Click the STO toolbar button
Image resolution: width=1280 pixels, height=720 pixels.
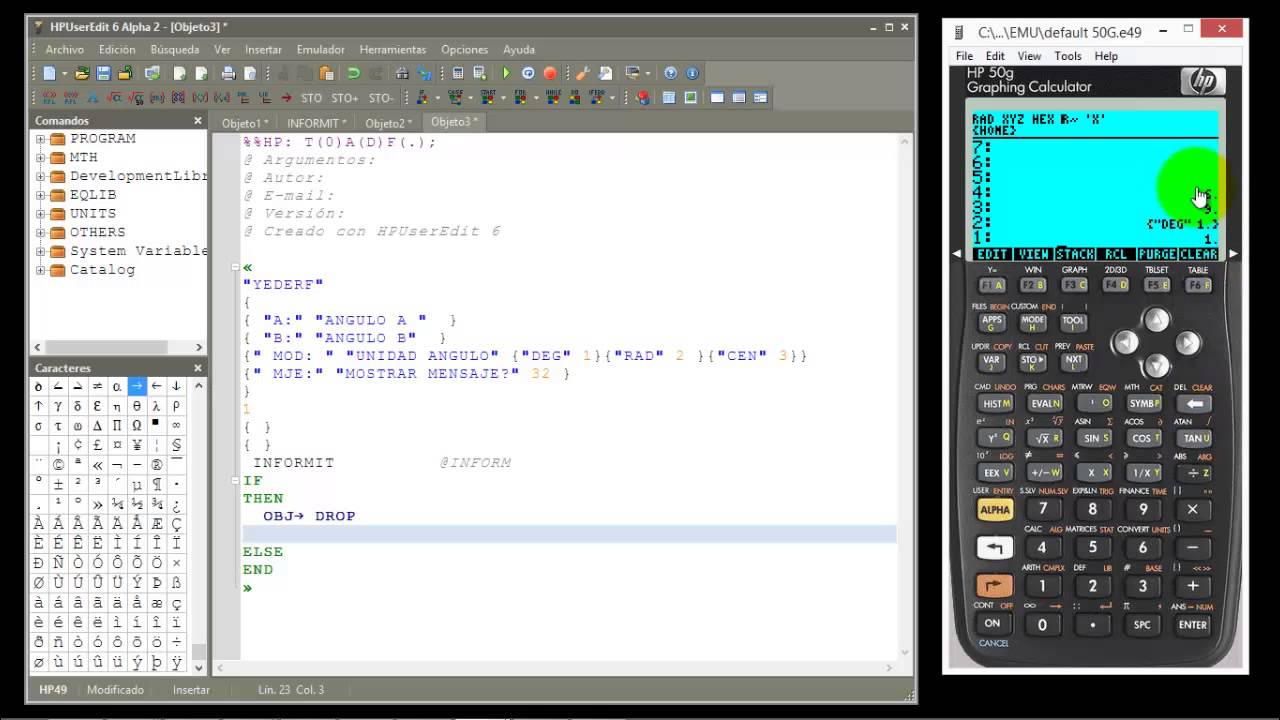coord(312,98)
